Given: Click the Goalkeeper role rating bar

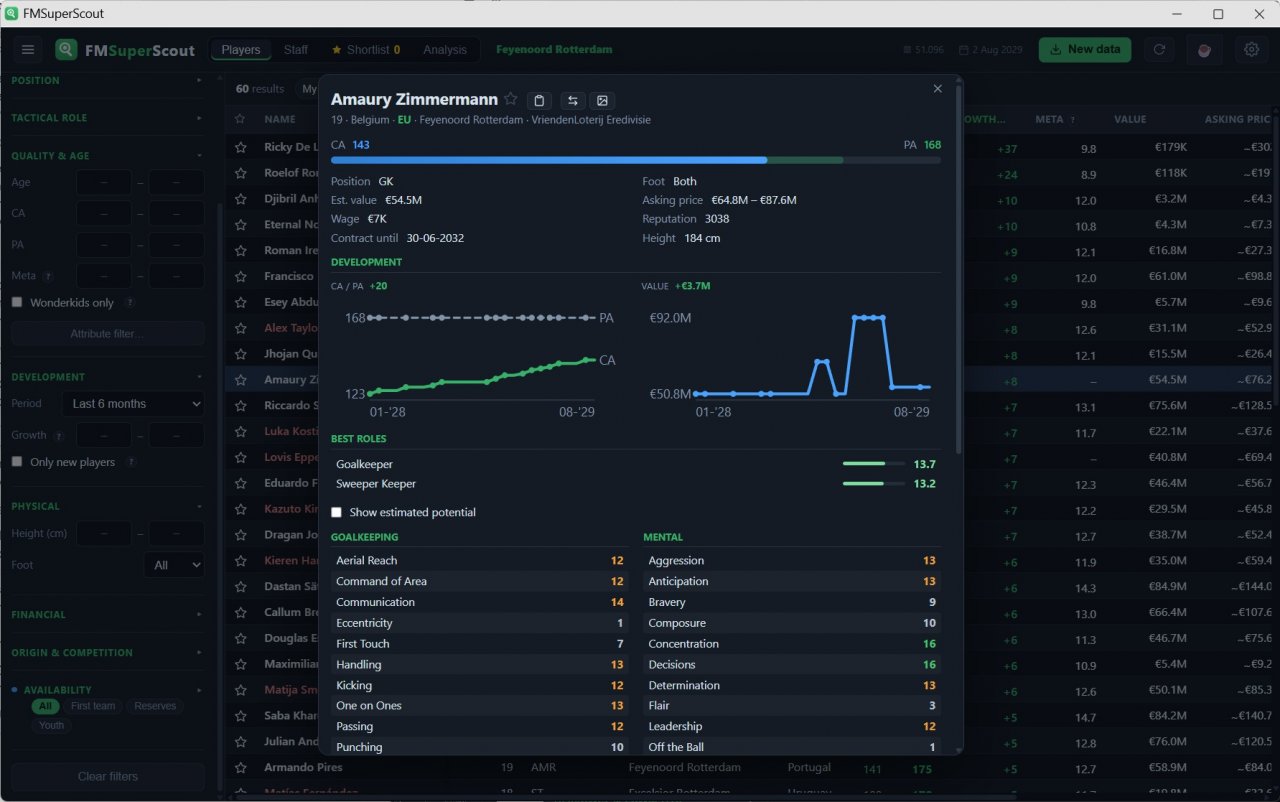Looking at the screenshot, I should pos(872,464).
